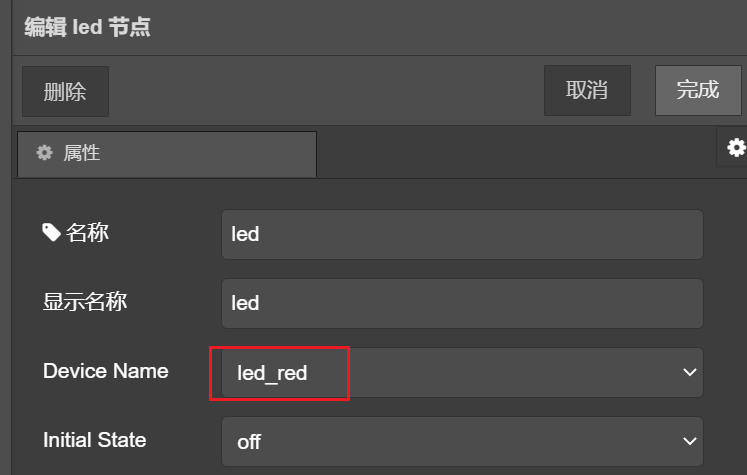The height and width of the screenshot is (475, 747).
Task: Switch to the 属性 tab
Action: click(x=166, y=154)
